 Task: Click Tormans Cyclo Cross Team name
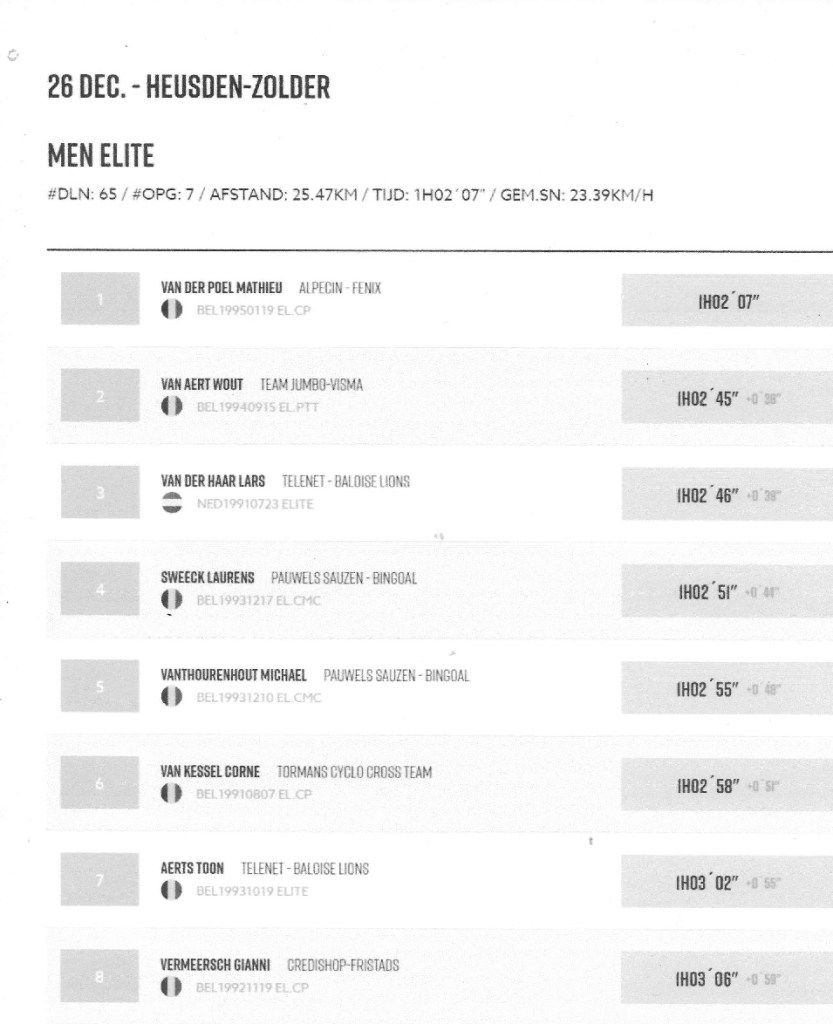(x=354, y=772)
